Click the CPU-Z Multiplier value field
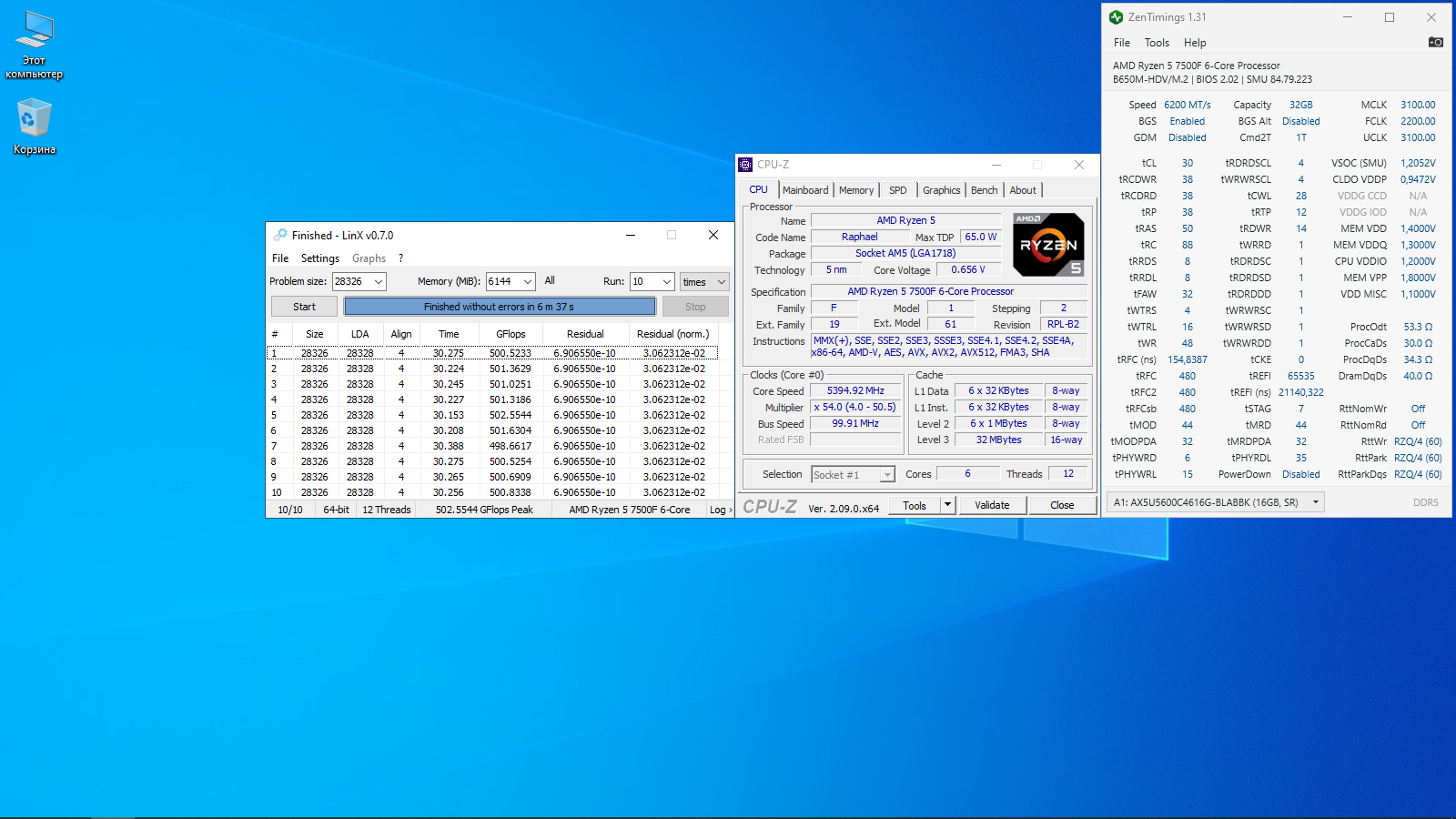The height and width of the screenshot is (819, 1456). (x=855, y=407)
